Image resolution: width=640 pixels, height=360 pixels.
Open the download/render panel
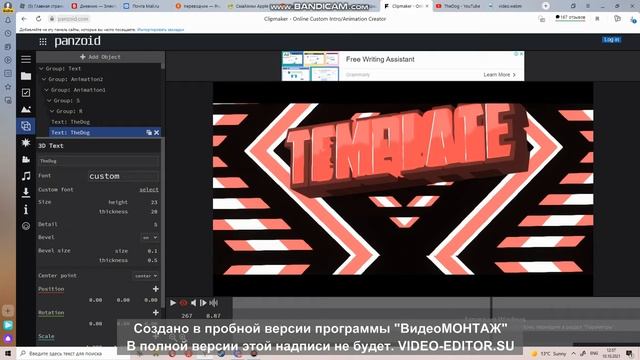click(26, 192)
